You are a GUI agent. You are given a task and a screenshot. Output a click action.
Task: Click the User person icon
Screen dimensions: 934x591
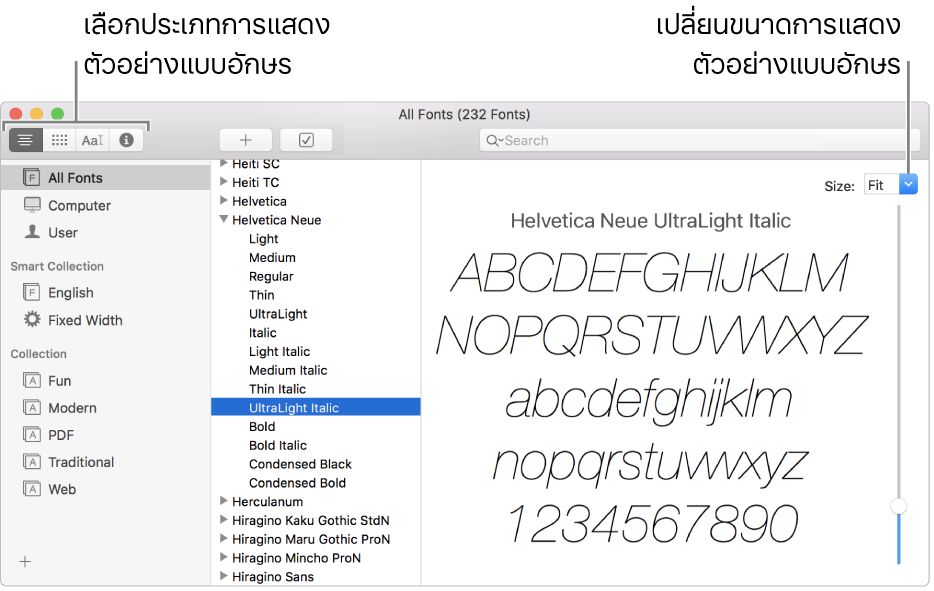[x=32, y=232]
